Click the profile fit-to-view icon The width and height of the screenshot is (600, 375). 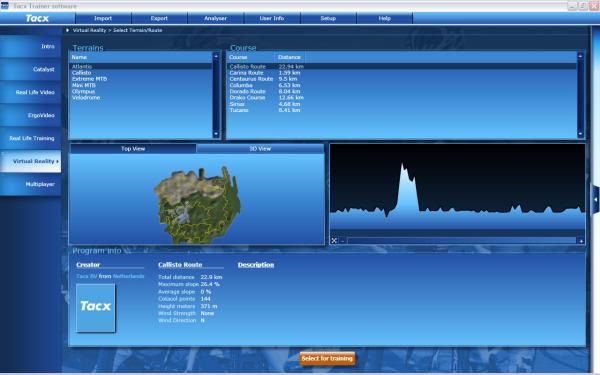tap(334, 240)
